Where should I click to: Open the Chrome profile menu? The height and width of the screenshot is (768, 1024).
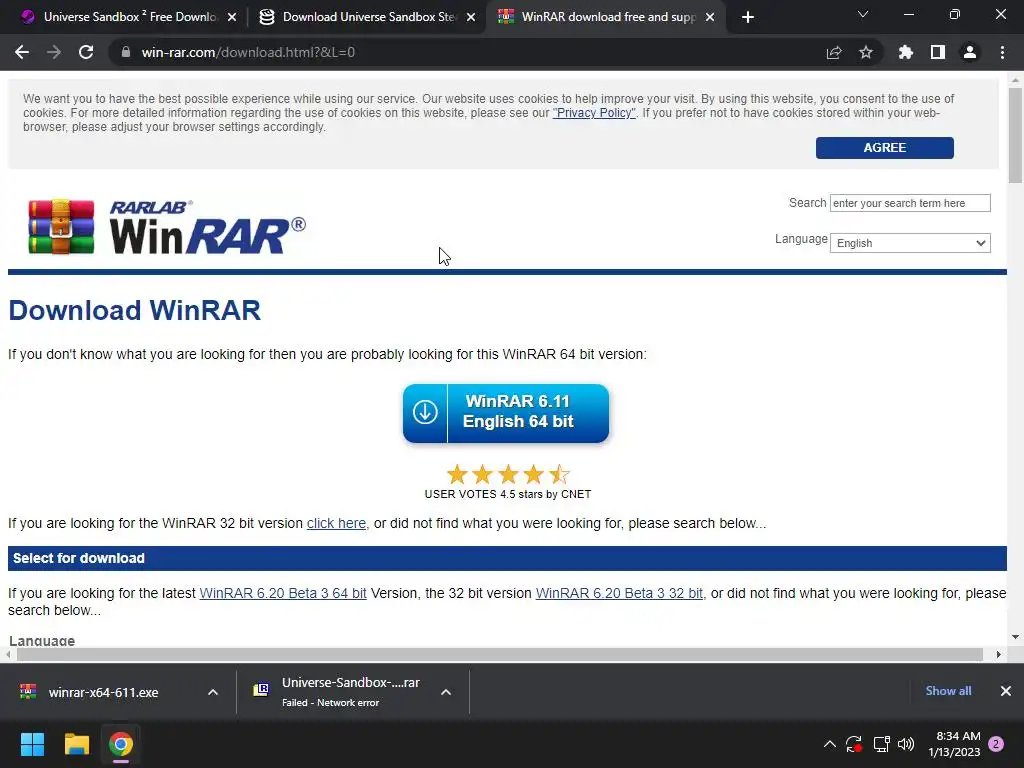click(970, 52)
